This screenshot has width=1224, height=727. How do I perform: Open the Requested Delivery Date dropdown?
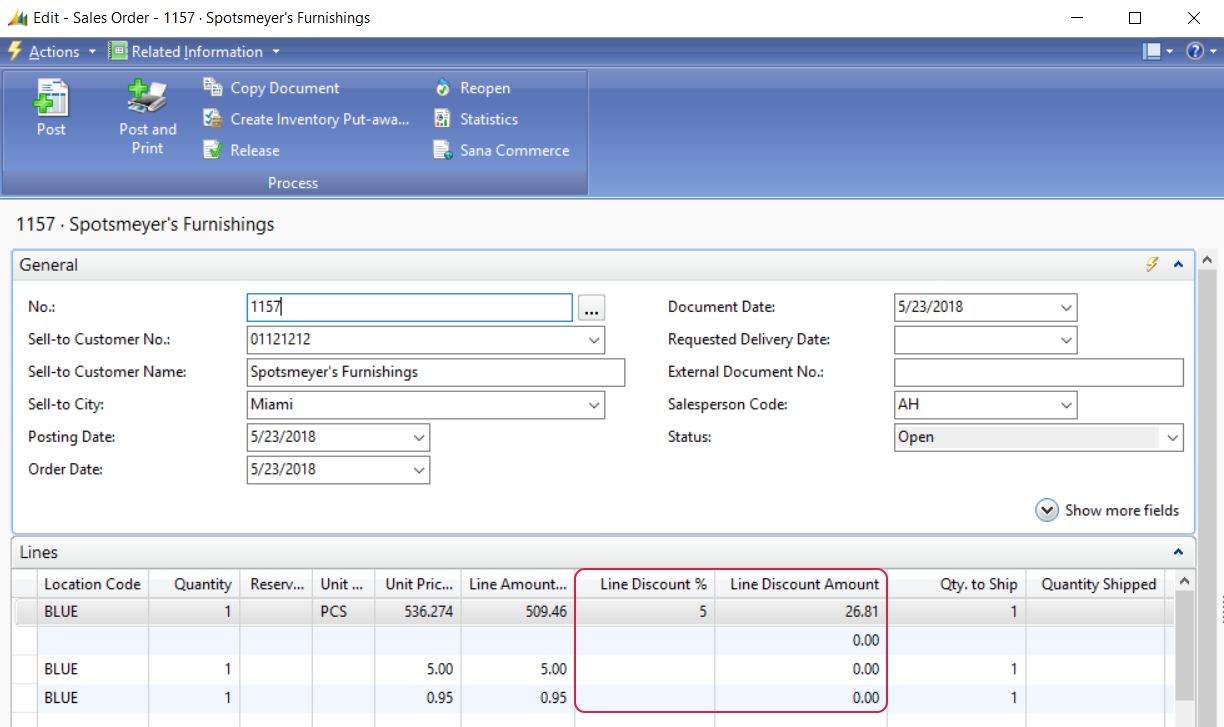1067,340
